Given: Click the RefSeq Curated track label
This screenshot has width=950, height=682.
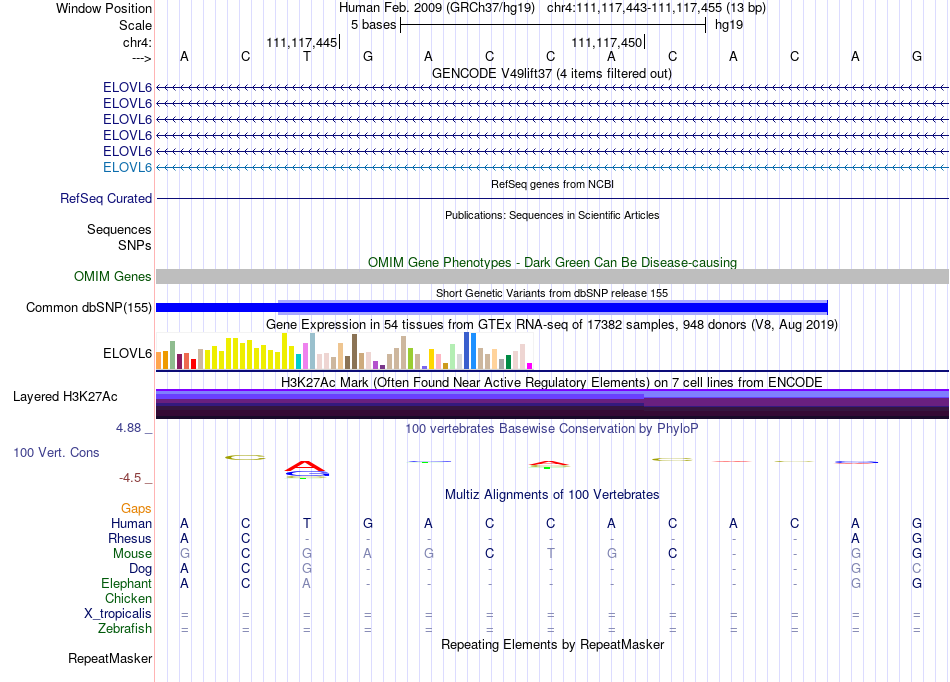Looking at the screenshot, I should pyautogui.click(x=106, y=199).
